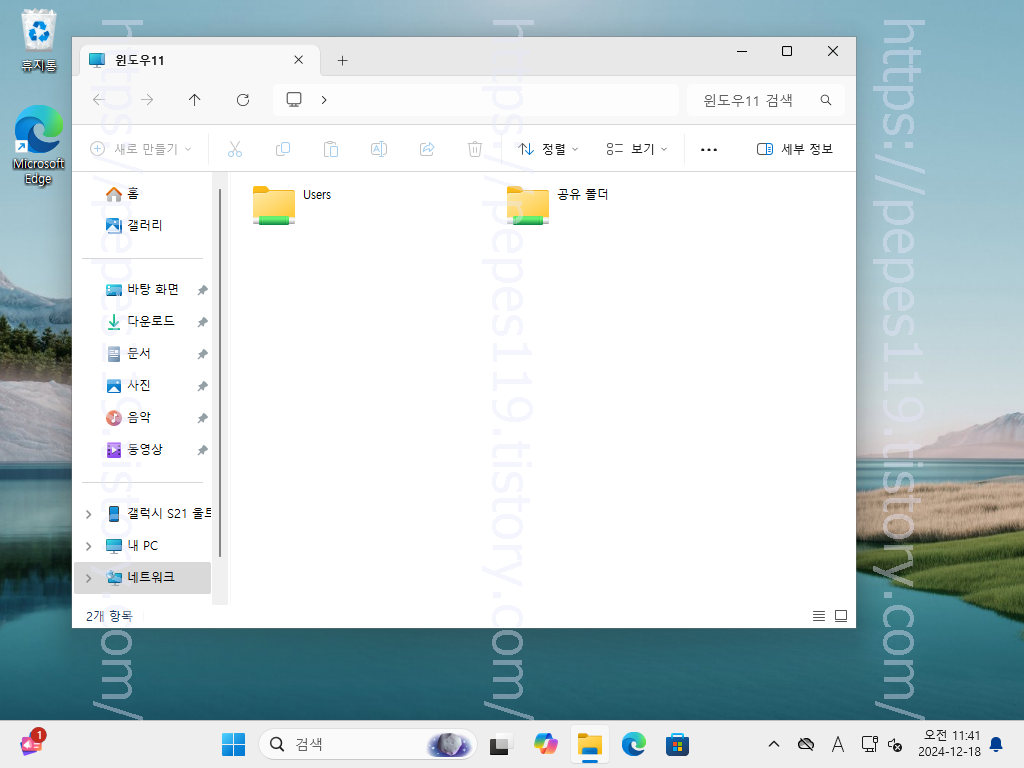
Task: Open the 휴지통 desktop icon
Action: coord(39,40)
